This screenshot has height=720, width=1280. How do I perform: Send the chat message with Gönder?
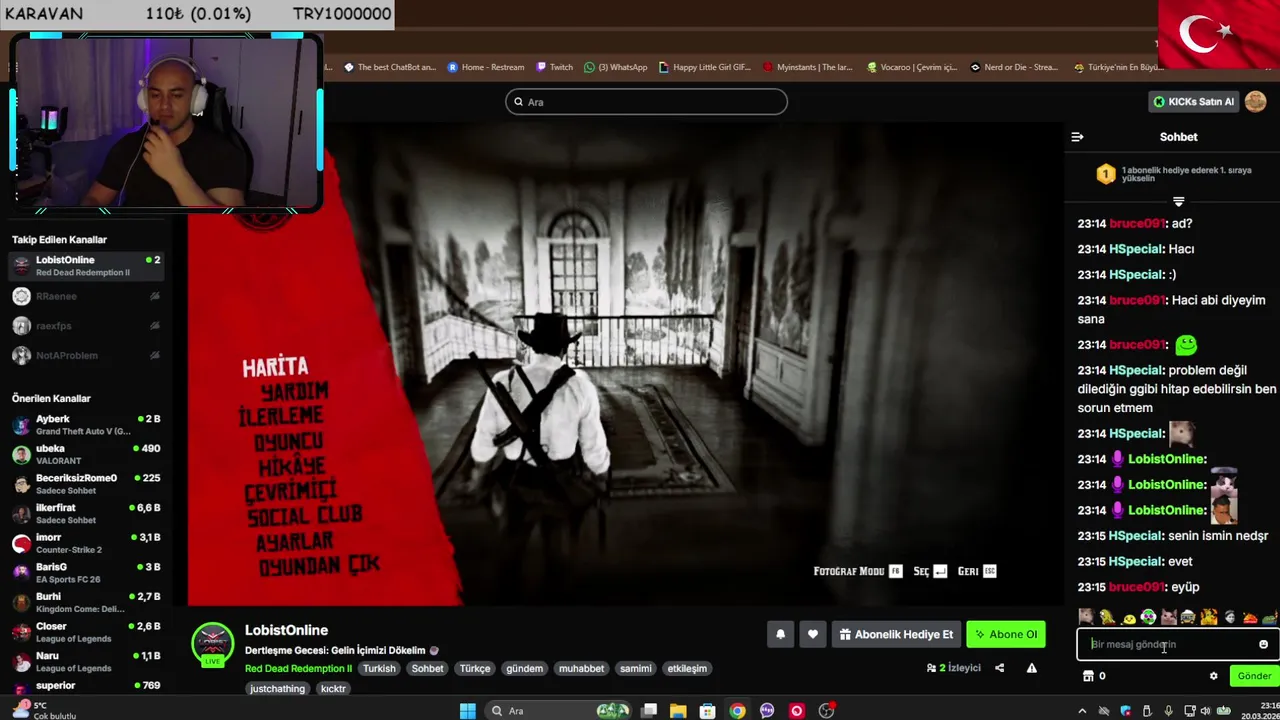1254,676
